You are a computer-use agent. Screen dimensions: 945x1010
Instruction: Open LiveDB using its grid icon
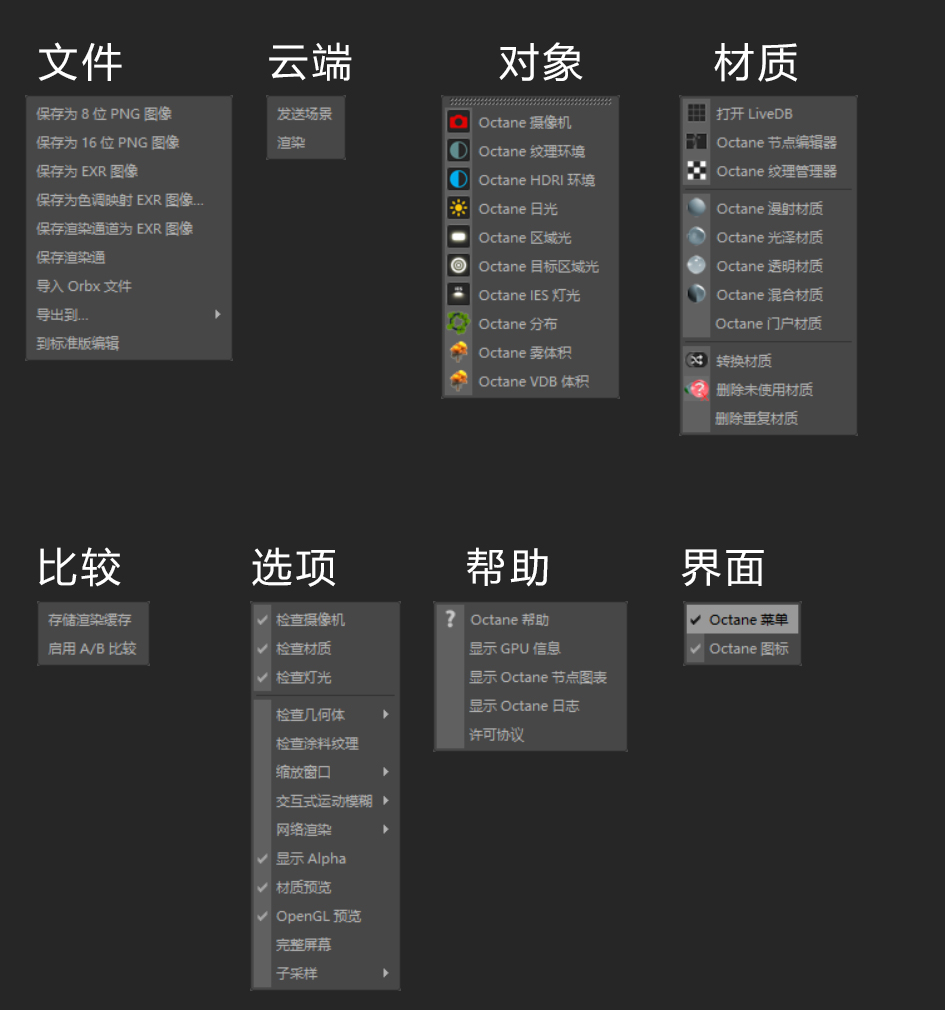(696, 113)
